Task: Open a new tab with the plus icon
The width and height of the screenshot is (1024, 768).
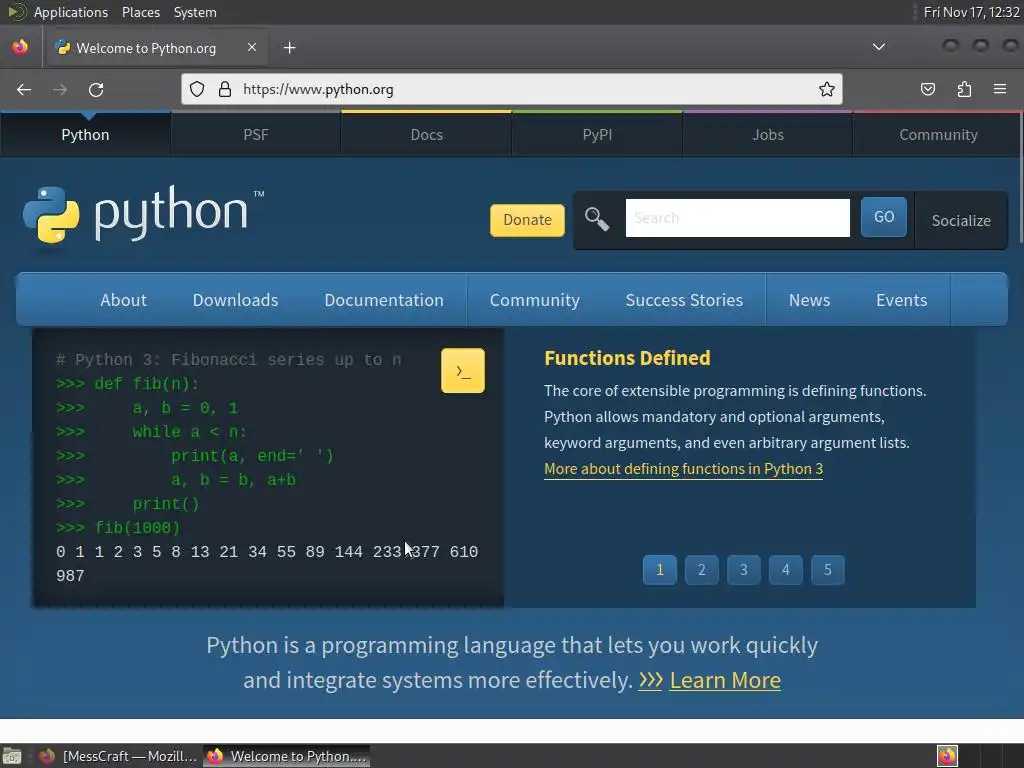Action: coord(290,48)
